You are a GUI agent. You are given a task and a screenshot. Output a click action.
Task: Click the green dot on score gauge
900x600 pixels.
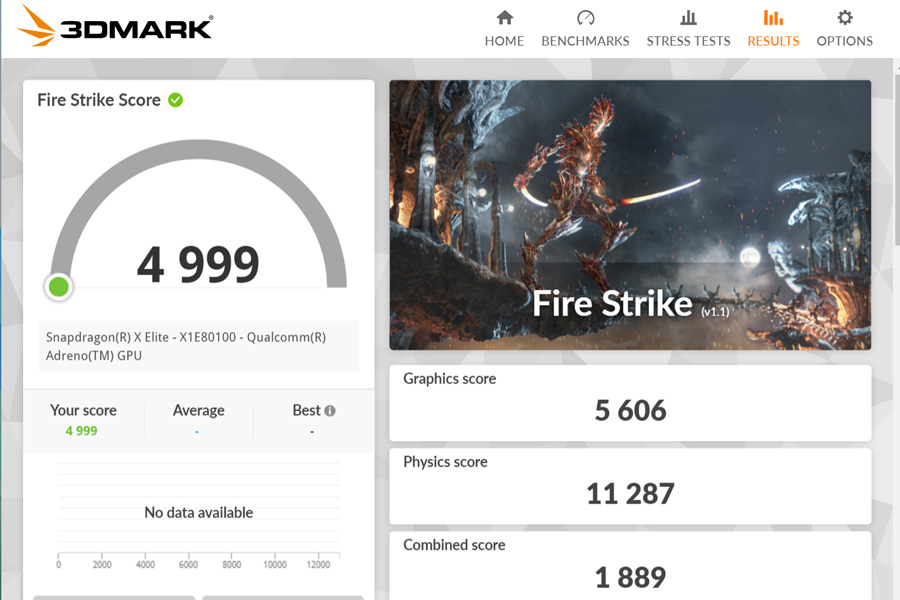point(59,287)
